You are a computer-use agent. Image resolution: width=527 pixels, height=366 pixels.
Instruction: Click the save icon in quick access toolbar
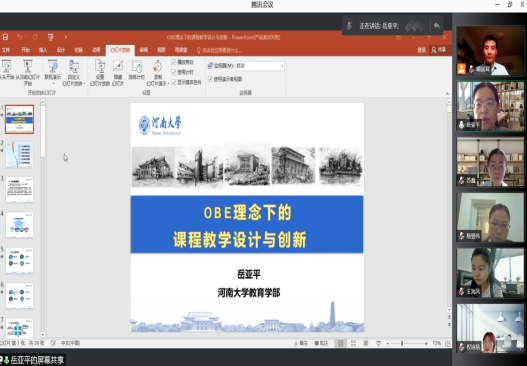point(5,37)
